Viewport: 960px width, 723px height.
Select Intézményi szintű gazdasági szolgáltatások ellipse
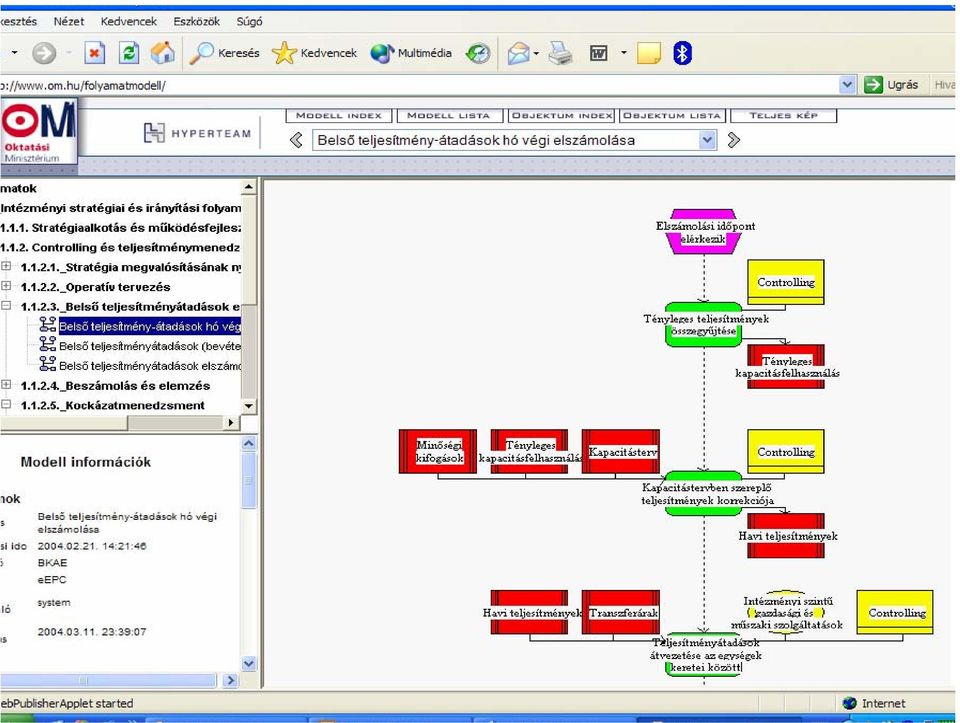click(787, 612)
